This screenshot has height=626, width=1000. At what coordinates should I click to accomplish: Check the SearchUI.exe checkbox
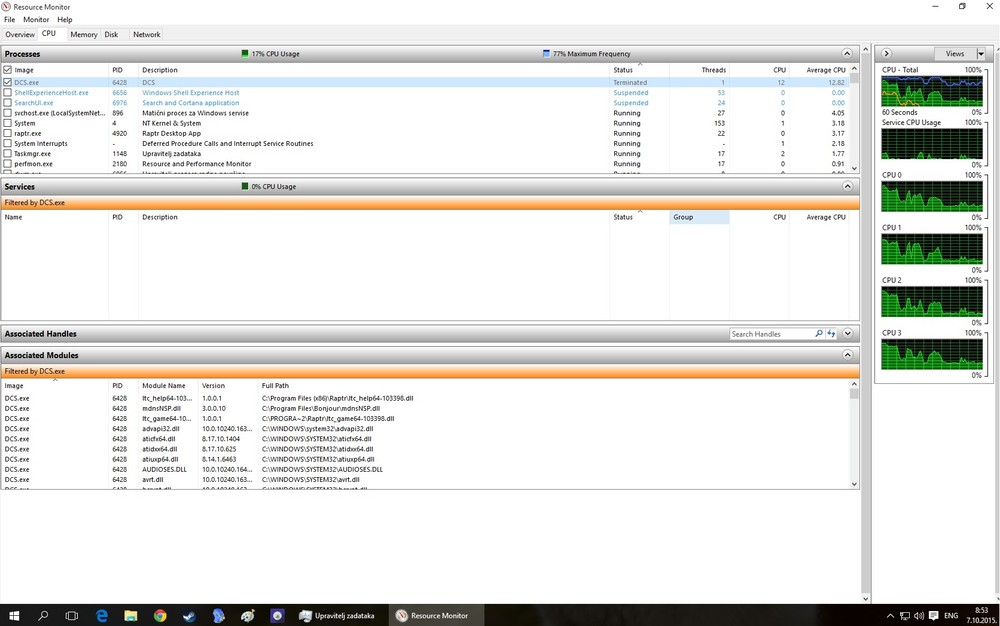click(8, 103)
